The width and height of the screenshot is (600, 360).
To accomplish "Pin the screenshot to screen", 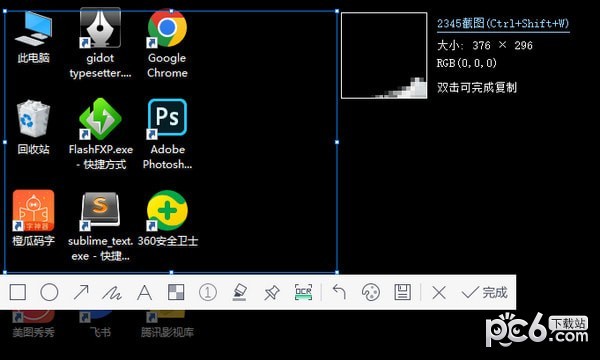I will (x=271, y=293).
